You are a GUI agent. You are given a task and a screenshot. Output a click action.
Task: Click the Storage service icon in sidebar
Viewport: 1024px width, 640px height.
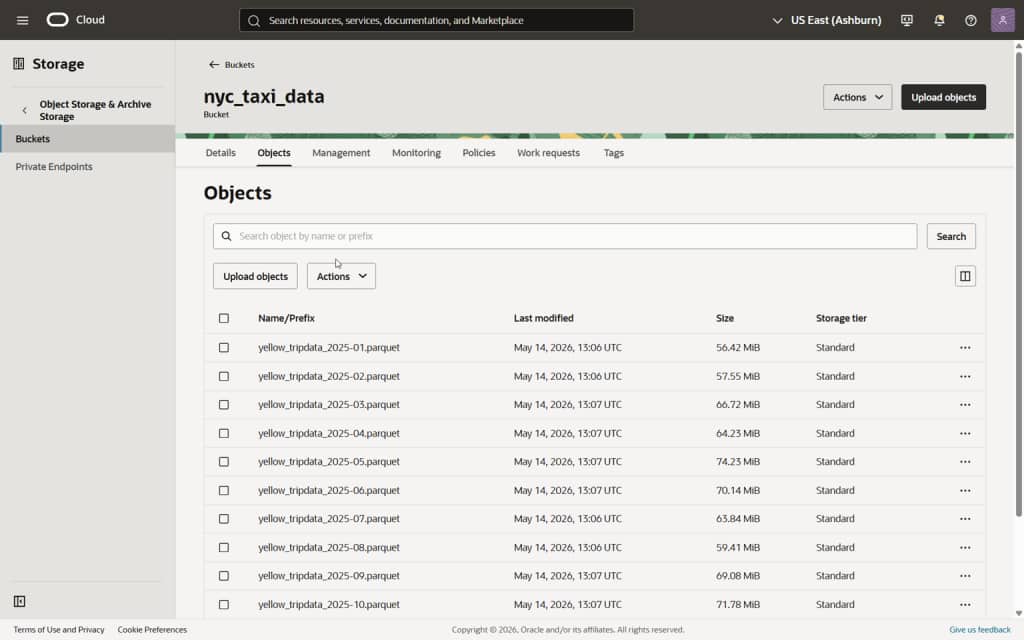[x=18, y=63]
